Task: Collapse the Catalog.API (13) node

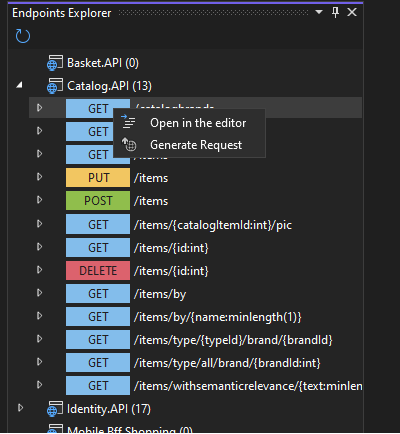Action: tap(19, 85)
